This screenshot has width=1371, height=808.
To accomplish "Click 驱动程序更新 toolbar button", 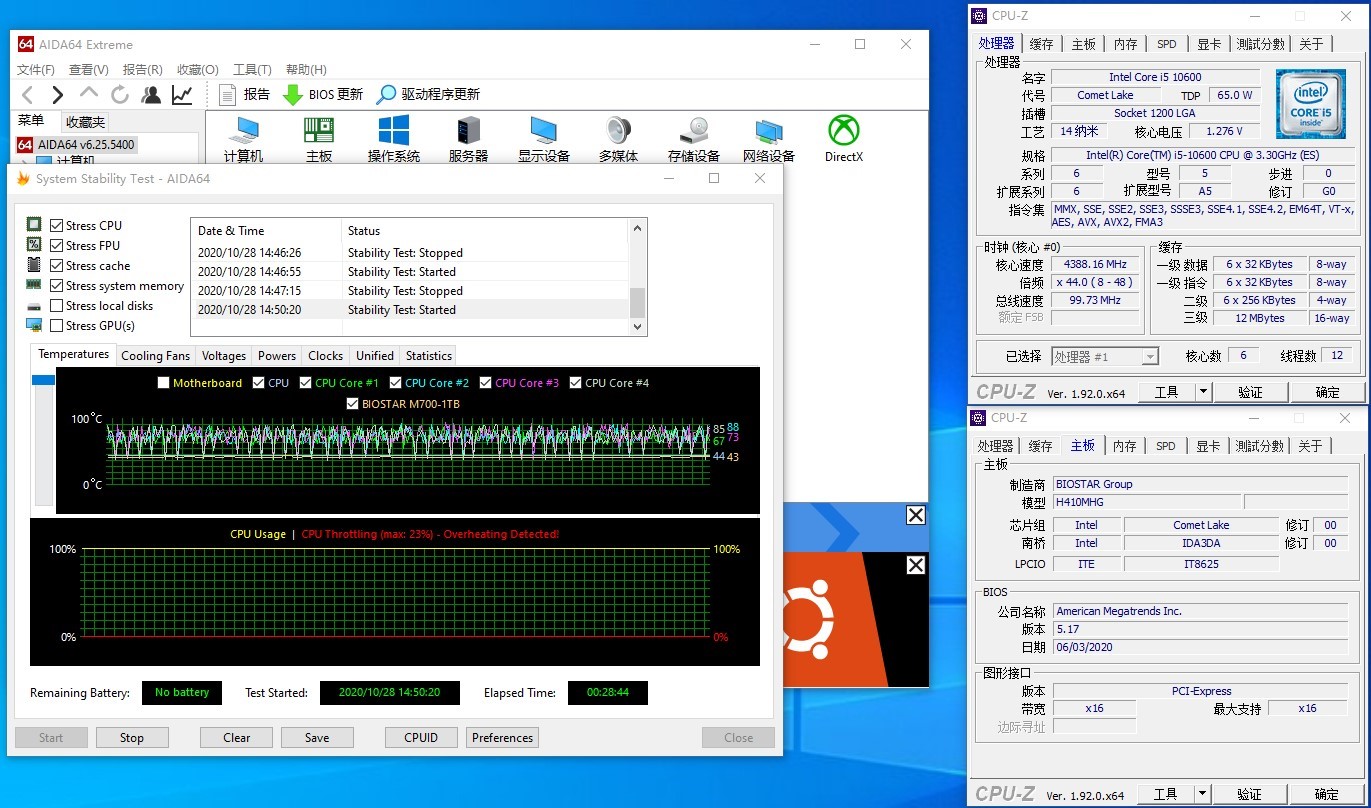I will pyautogui.click(x=428, y=95).
